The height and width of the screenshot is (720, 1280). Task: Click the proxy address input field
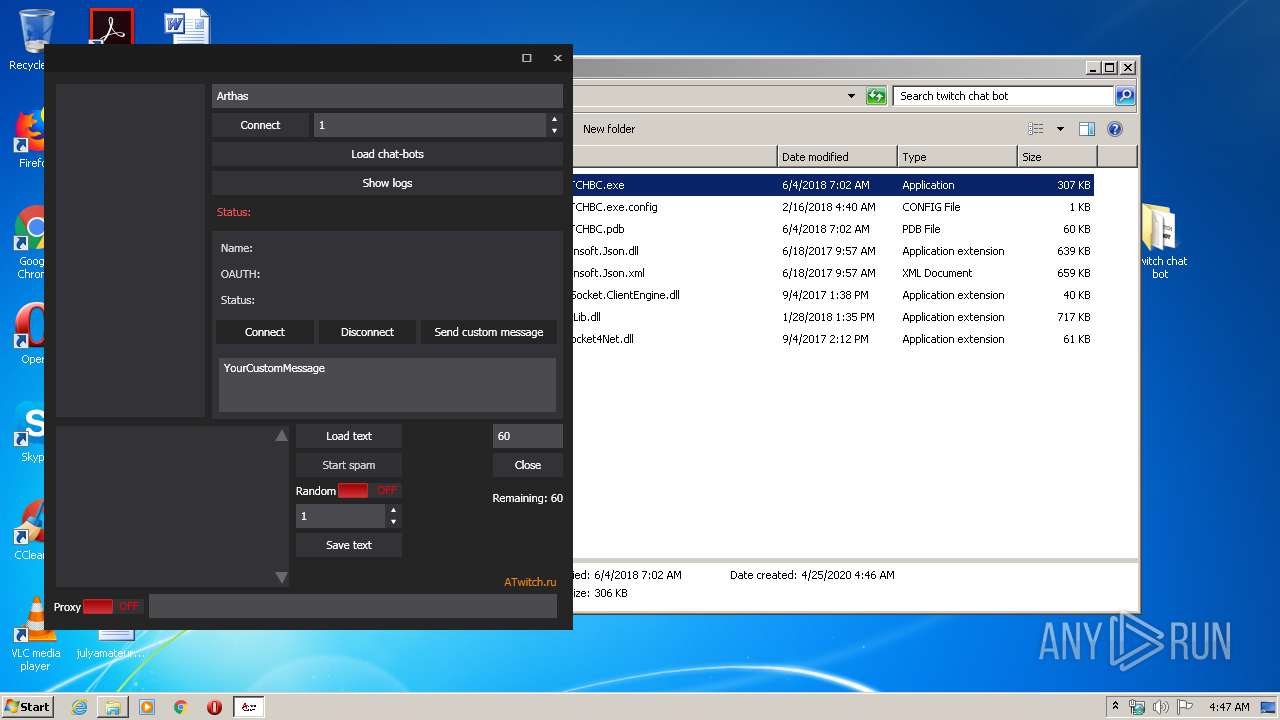[353, 606]
